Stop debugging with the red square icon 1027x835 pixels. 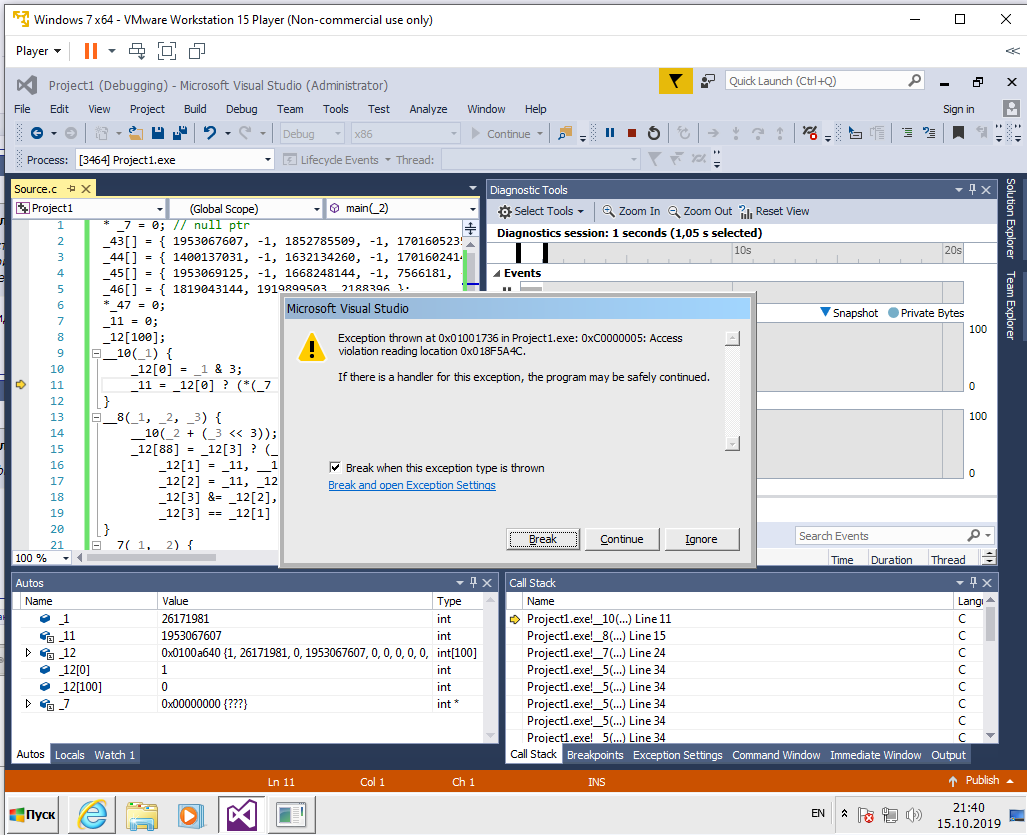(631, 133)
